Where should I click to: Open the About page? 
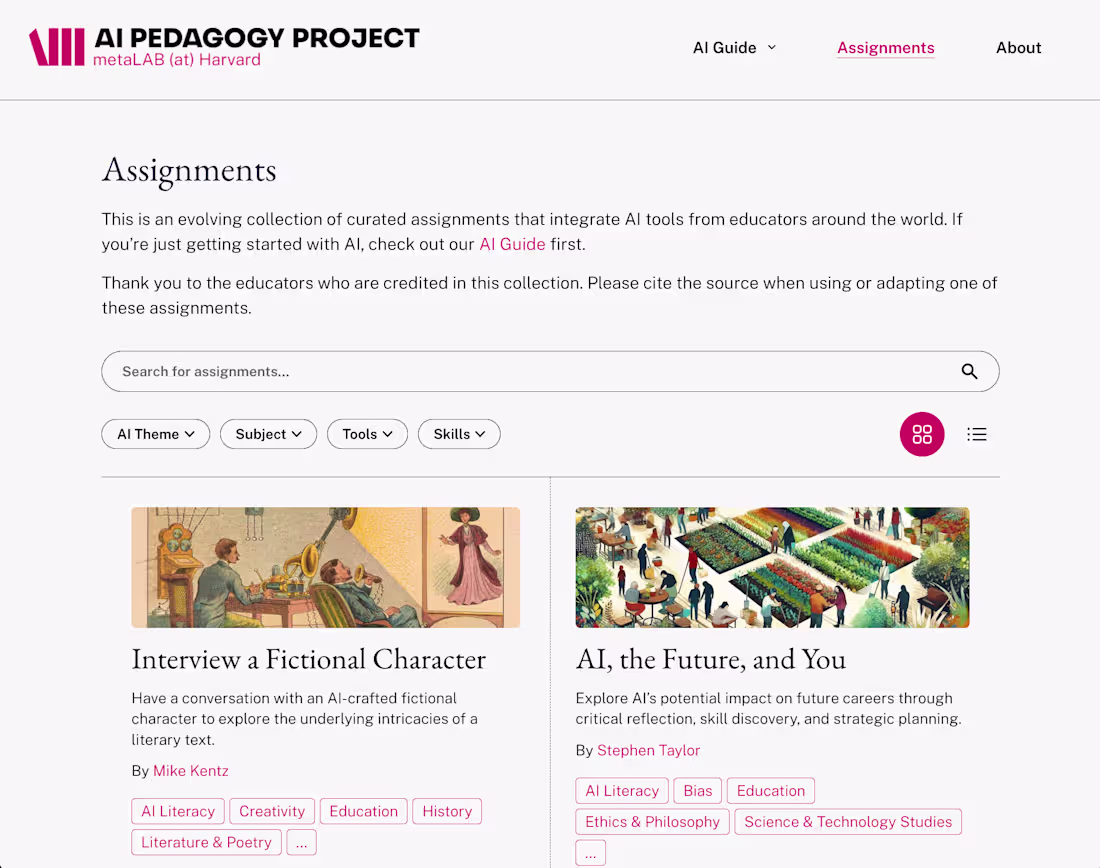(1018, 47)
